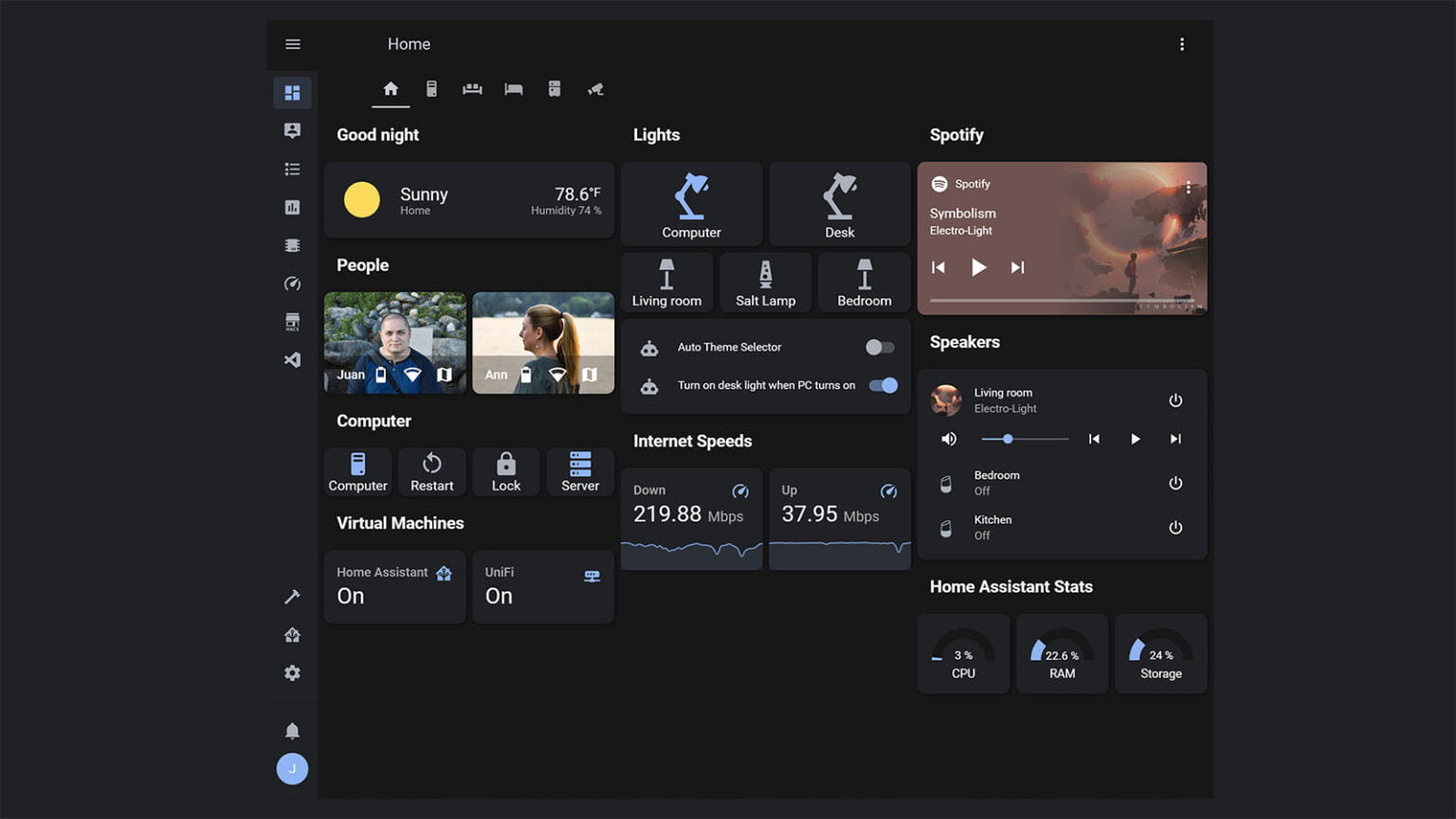This screenshot has width=1456, height=819.
Task: Open the History chart sidebar icon
Action: coord(292,207)
